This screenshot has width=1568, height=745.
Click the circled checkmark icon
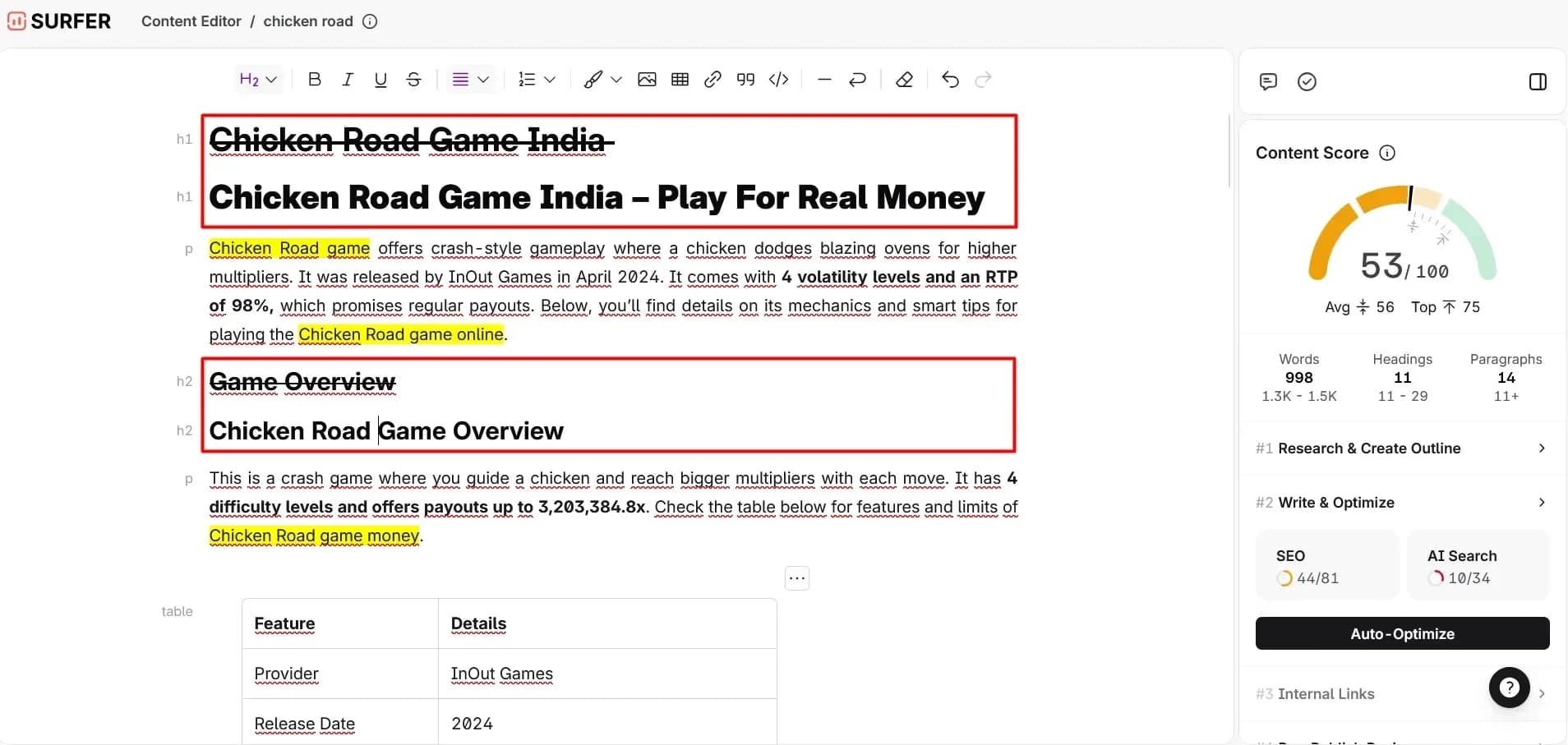(x=1307, y=81)
